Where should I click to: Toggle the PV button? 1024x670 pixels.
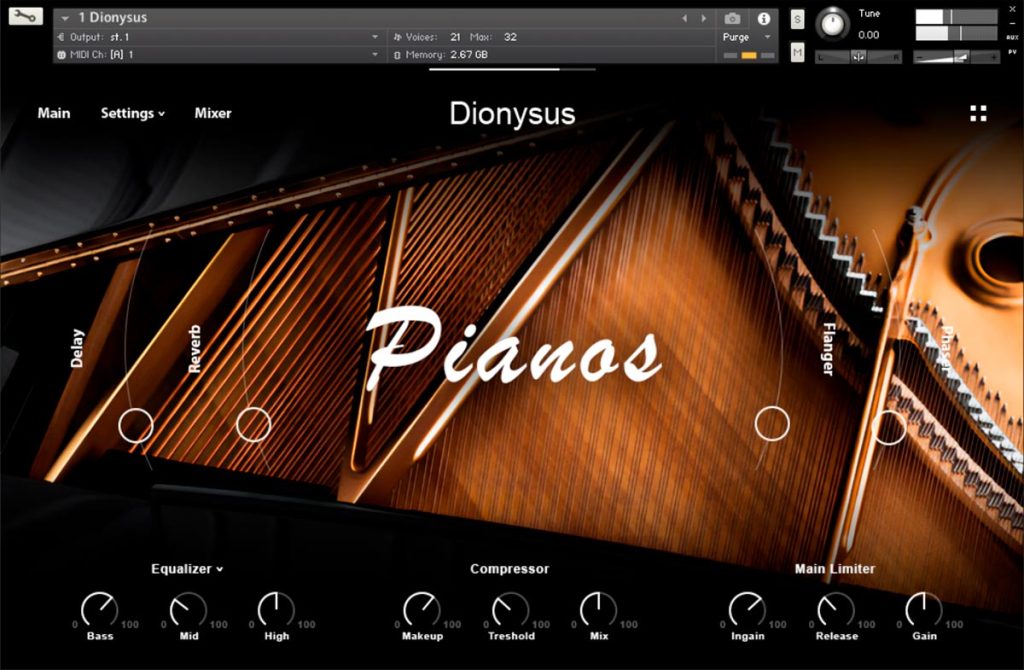tap(1013, 52)
